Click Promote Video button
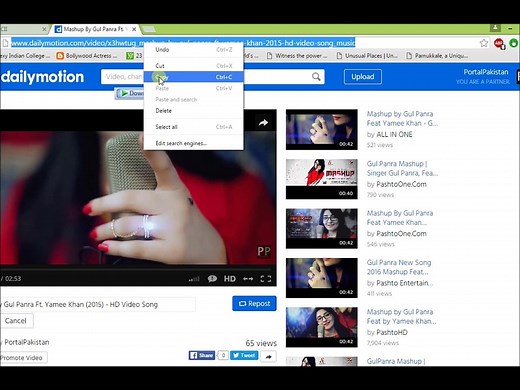 [x=23, y=358]
